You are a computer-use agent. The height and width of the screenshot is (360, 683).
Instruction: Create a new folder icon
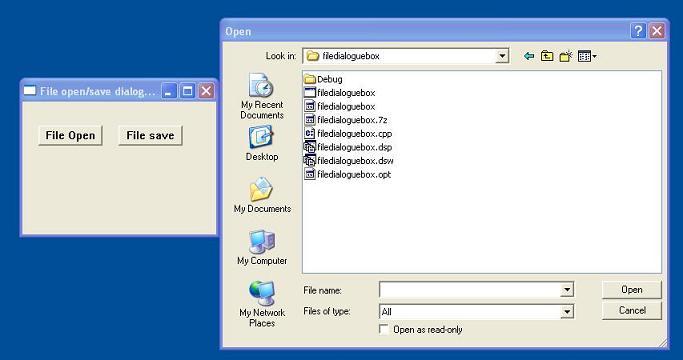click(x=565, y=56)
